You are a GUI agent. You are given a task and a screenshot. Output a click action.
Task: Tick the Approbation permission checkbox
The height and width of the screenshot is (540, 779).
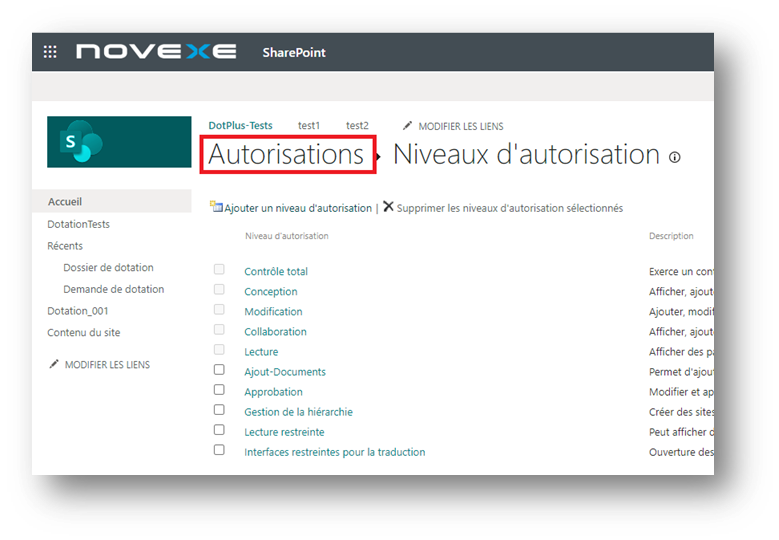[x=219, y=390]
